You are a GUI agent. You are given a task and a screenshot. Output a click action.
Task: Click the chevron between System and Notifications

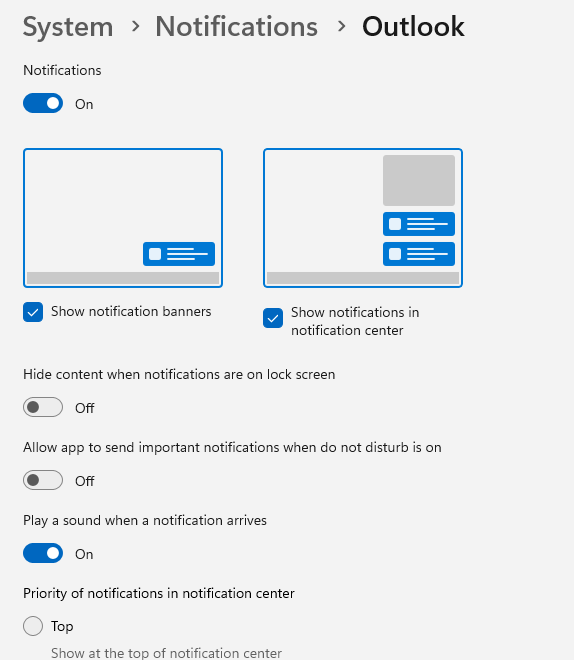135,27
